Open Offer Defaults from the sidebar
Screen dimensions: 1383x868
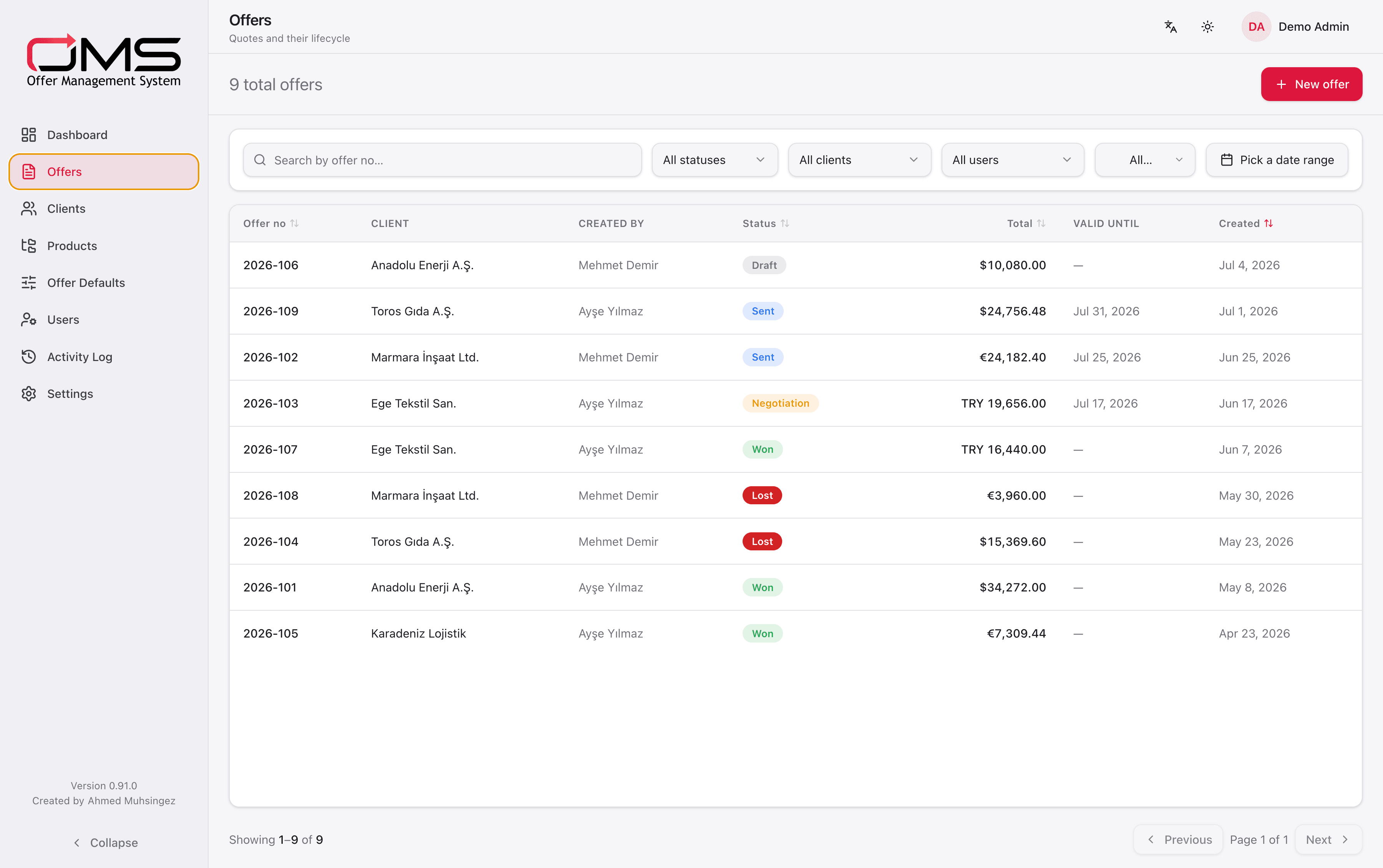104,282
